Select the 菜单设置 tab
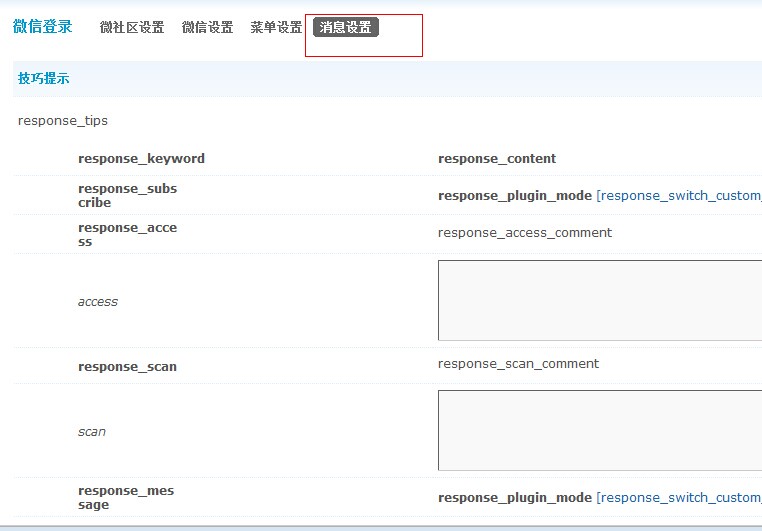The height and width of the screenshot is (531, 762). 276,27
